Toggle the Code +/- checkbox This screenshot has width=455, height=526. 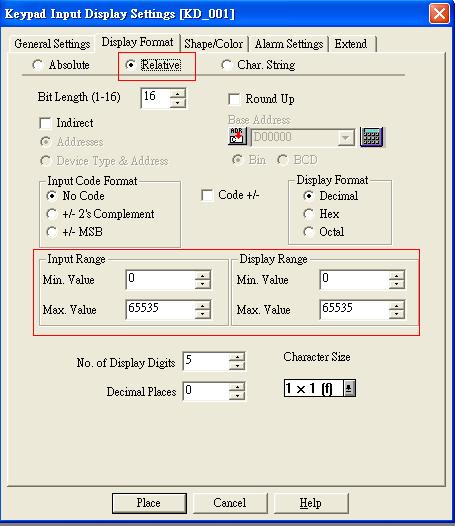tap(207, 195)
